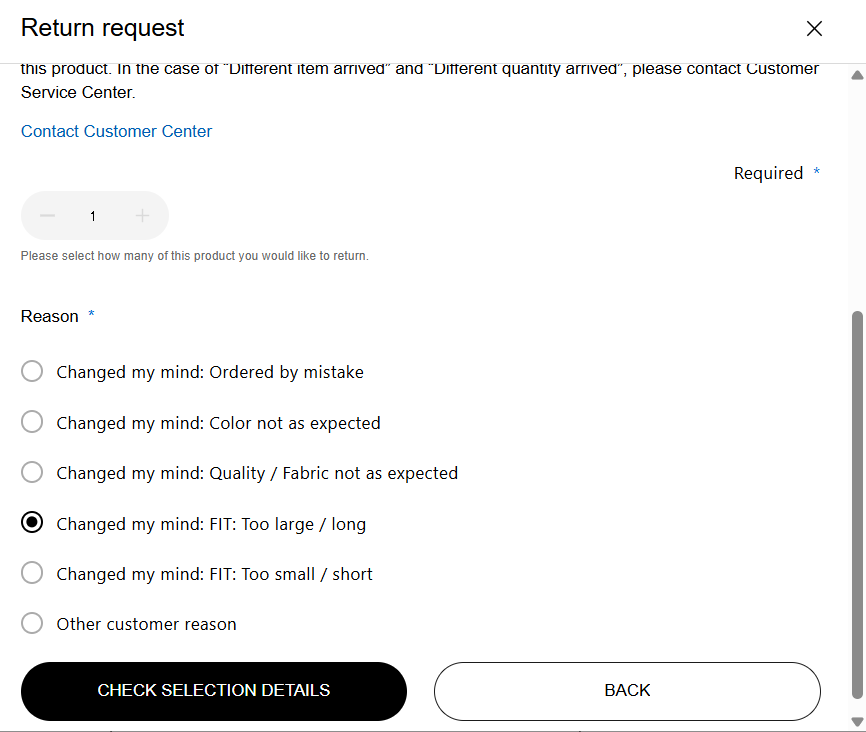Decrease return quantity with minus icon
This screenshot has width=866, height=732.
pos(48,216)
